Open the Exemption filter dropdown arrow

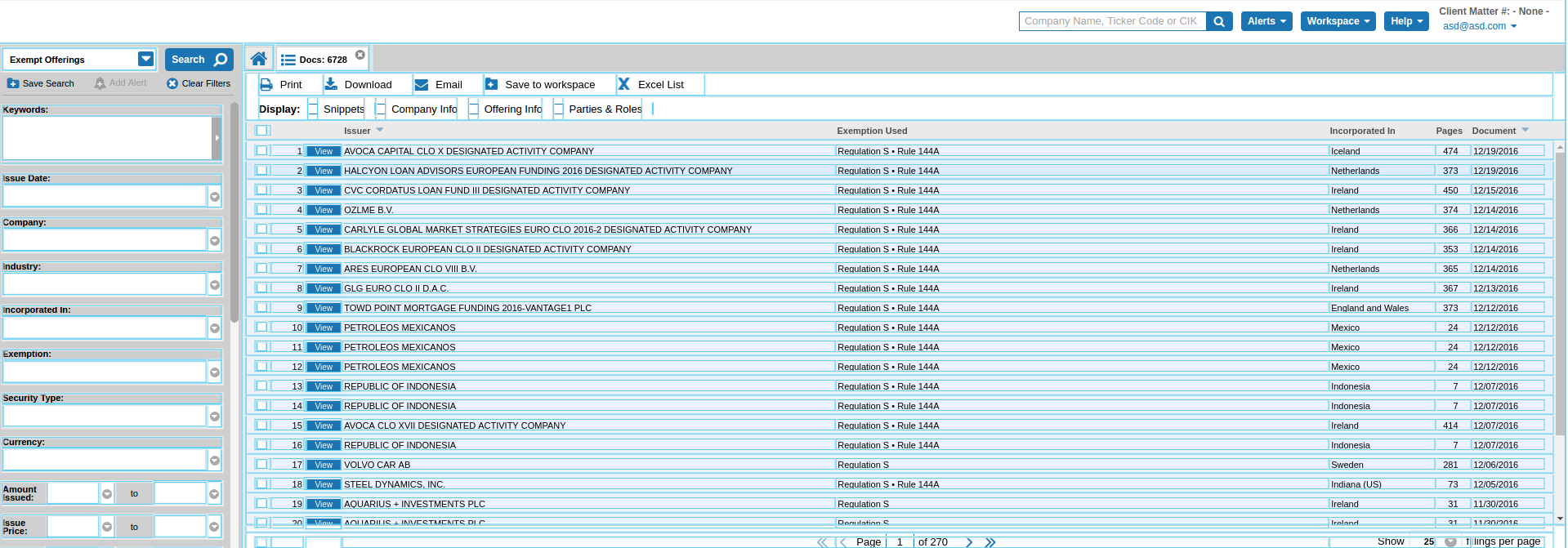[215, 372]
